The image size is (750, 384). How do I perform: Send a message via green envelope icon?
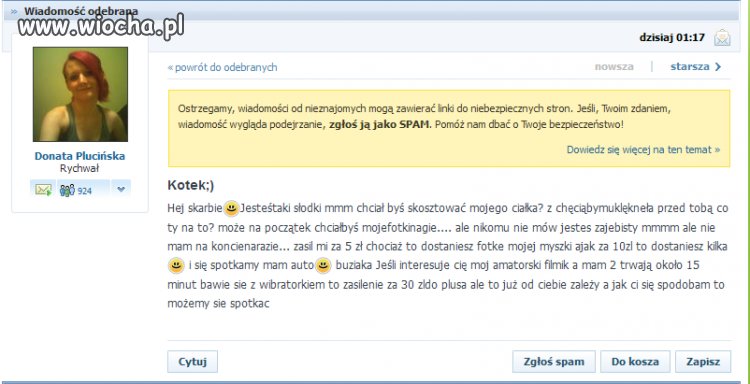(x=44, y=190)
